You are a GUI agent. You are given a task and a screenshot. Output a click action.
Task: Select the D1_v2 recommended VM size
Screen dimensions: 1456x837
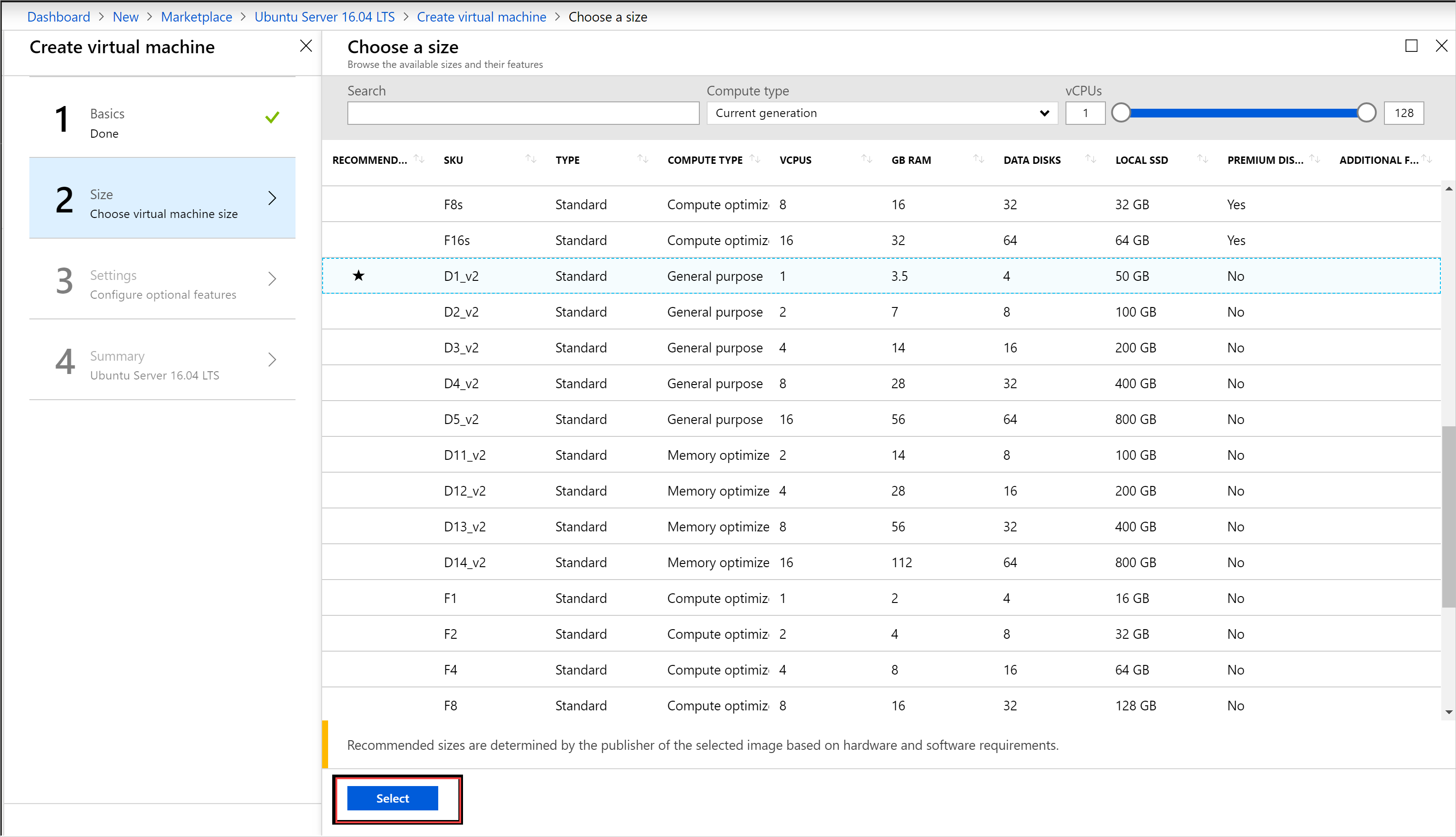tap(460, 276)
